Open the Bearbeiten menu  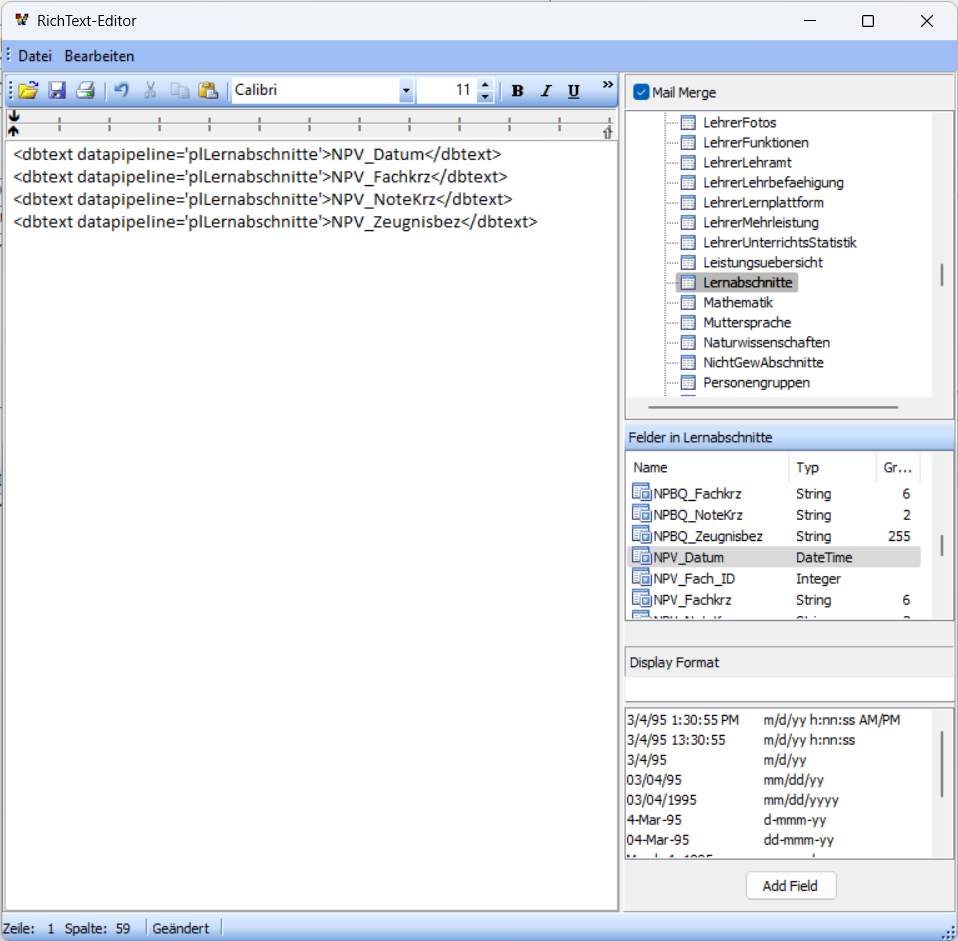[99, 56]
